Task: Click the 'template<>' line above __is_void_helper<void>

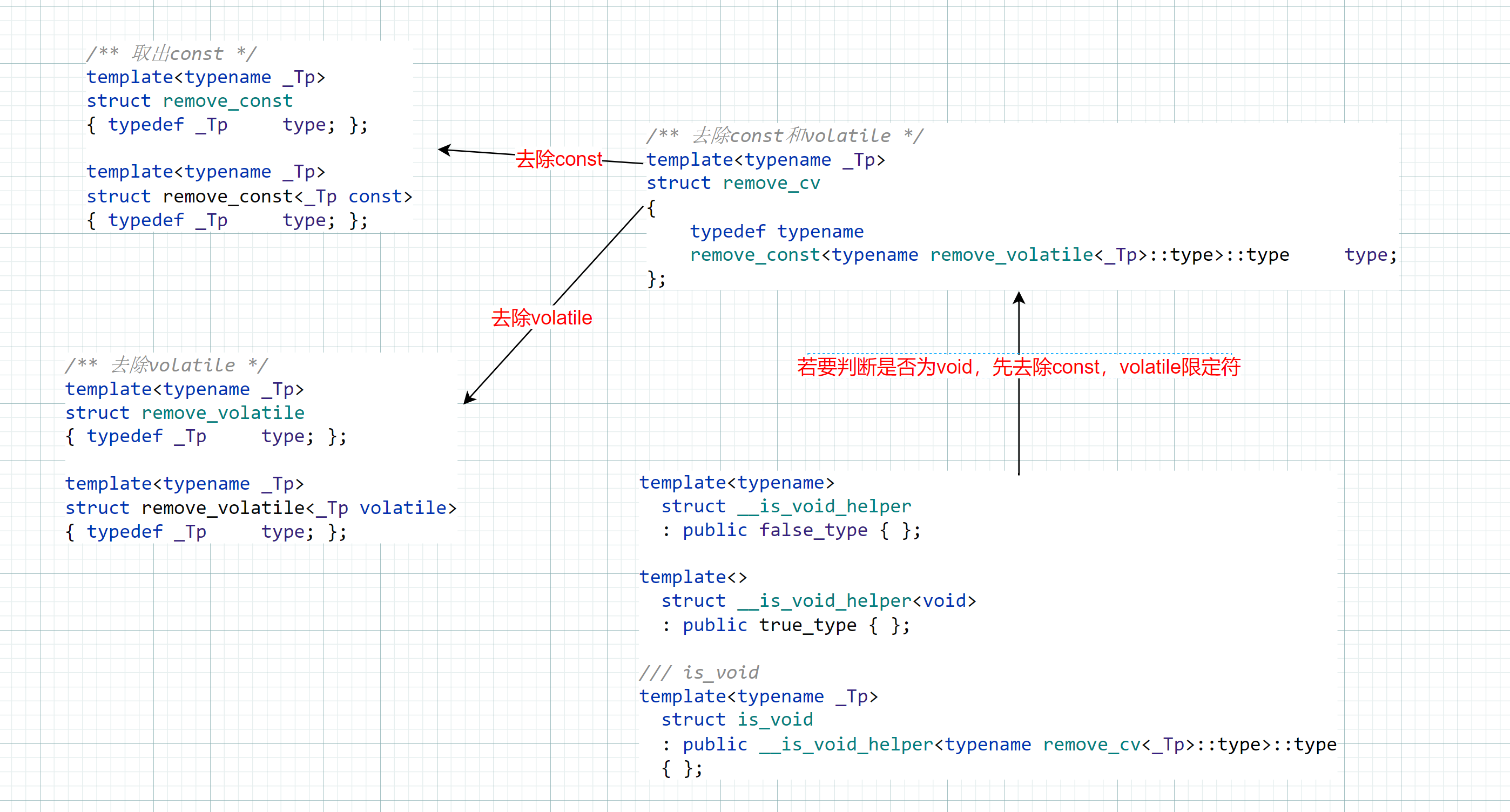Action: [693, 577]
